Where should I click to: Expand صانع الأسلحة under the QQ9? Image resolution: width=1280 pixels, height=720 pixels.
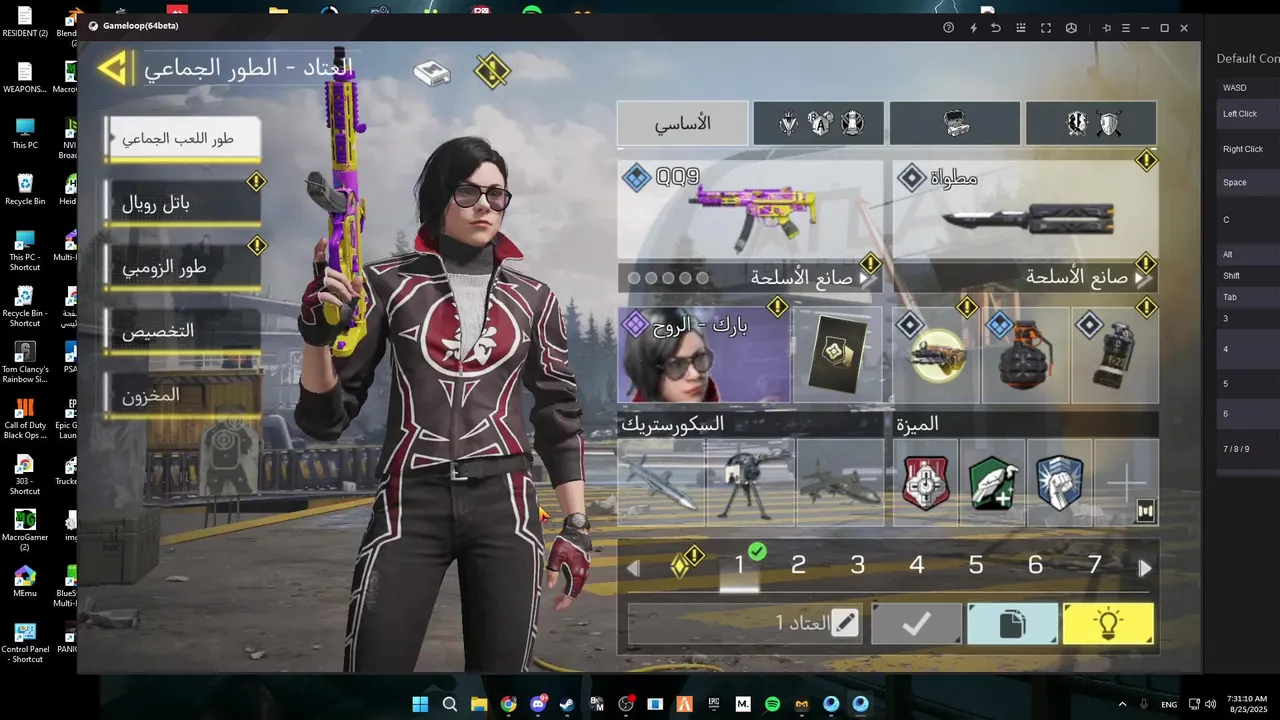750,277
